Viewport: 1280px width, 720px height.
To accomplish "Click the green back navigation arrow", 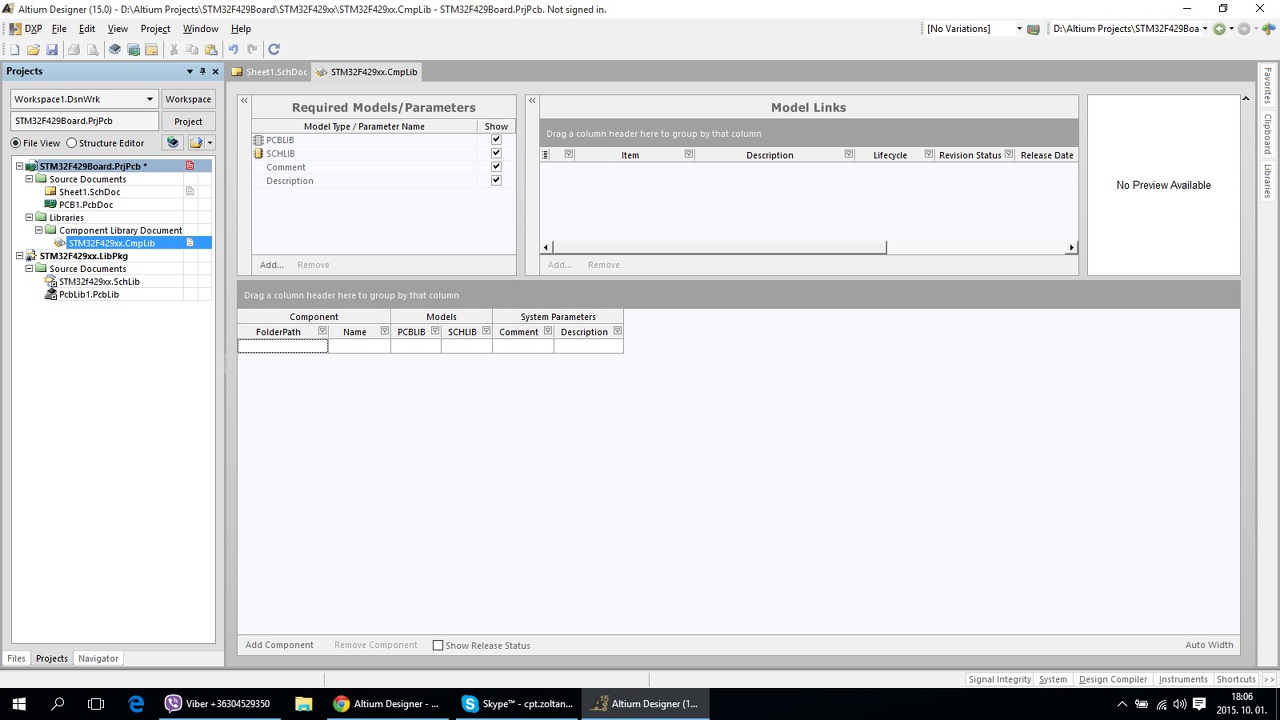I will [1219, 29].
